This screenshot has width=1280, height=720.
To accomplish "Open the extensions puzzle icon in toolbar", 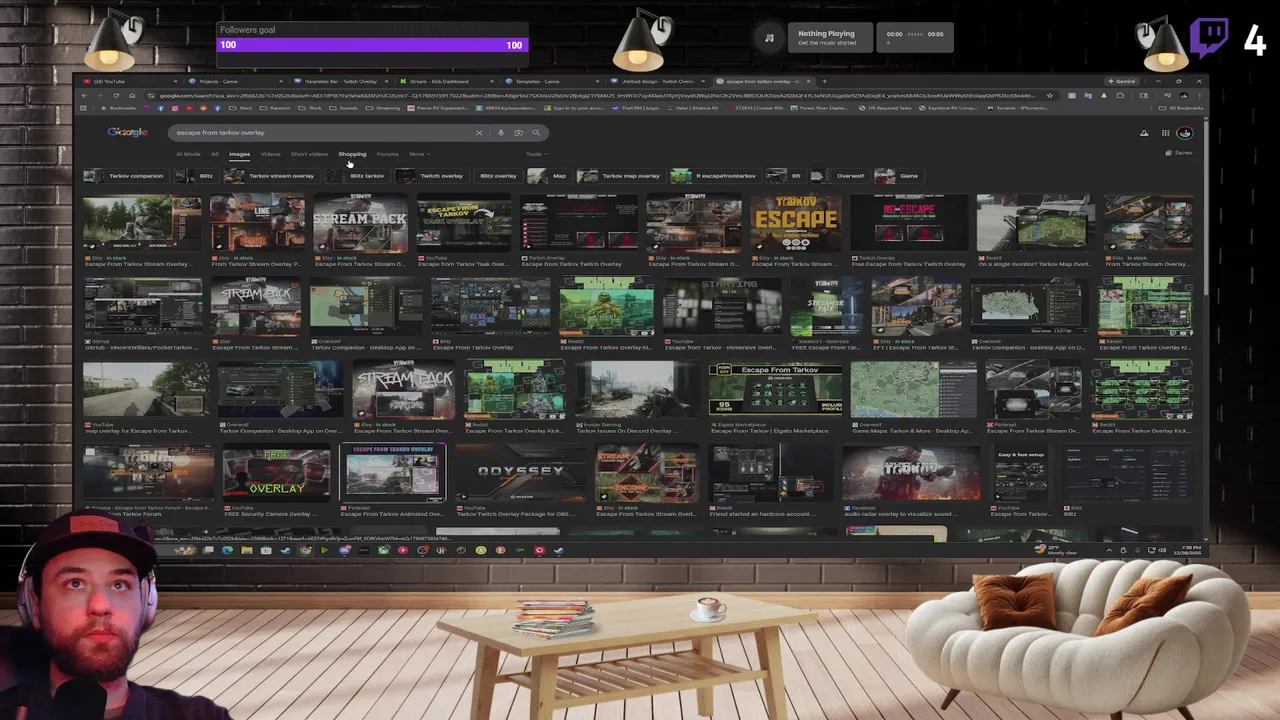I will point(1119,95).
